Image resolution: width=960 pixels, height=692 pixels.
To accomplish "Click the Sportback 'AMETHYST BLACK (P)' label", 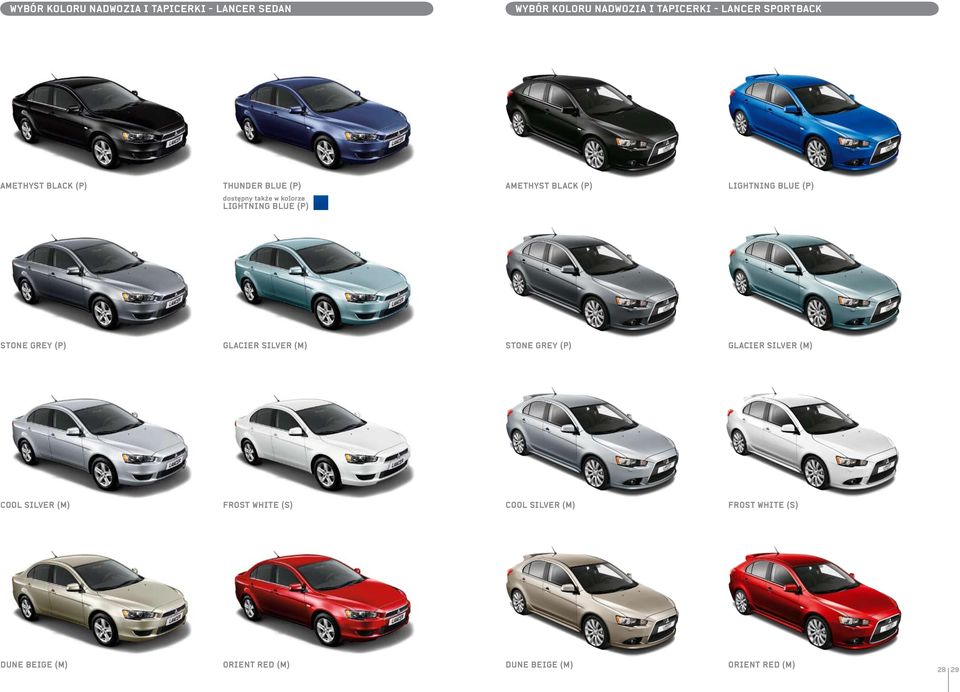I will point(549,186).
